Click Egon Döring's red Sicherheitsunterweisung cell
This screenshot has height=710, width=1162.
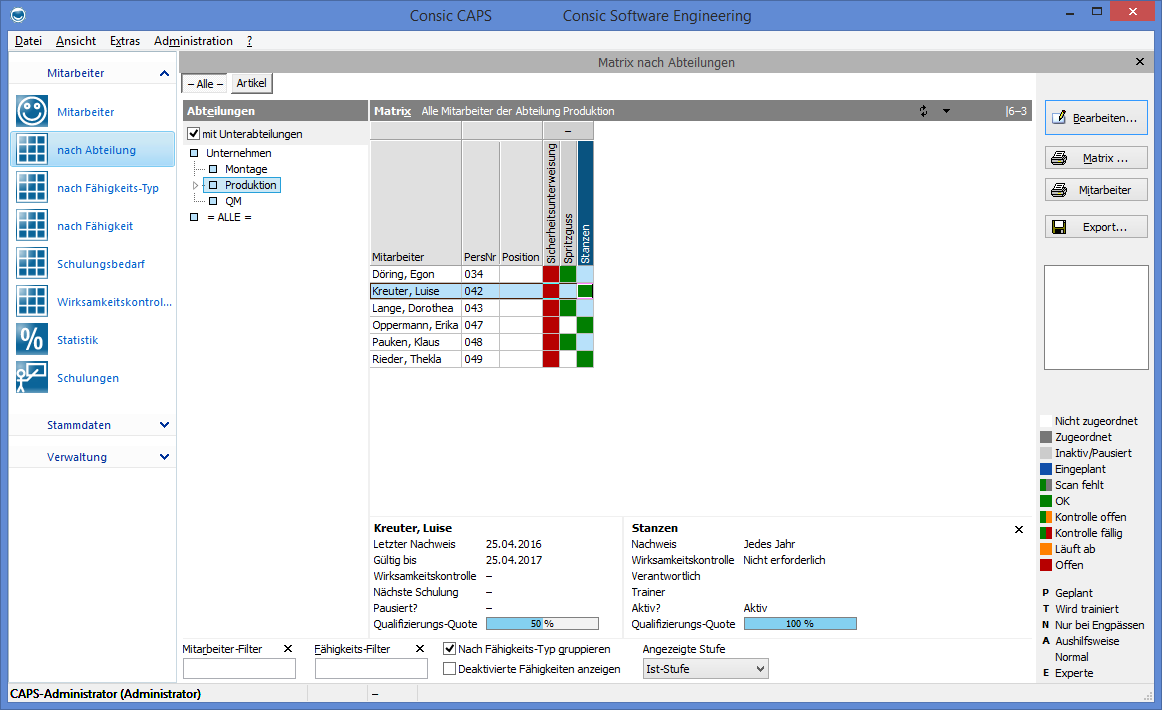551,274
